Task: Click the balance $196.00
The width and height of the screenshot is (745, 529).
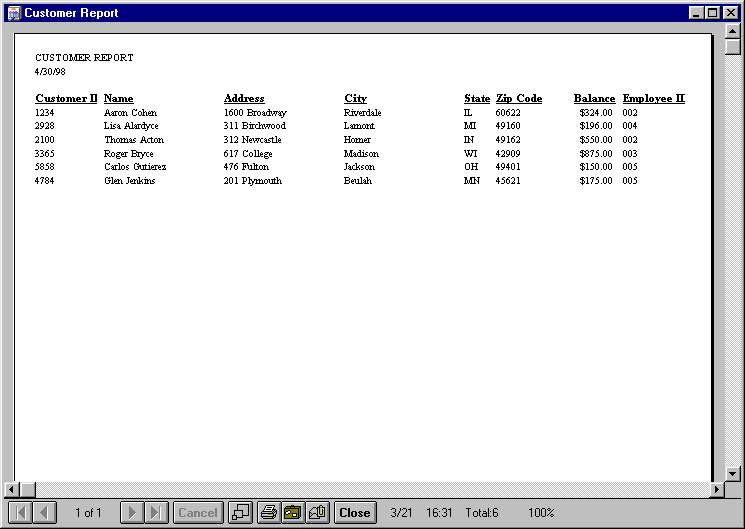Action: [x=596, y=126]
